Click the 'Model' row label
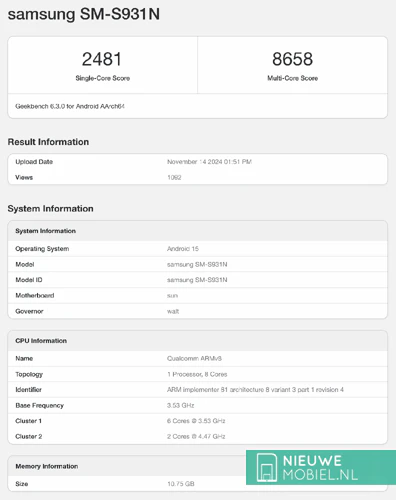Image resolution: width=396 pixels, height=500 pixels. point(25,264)
